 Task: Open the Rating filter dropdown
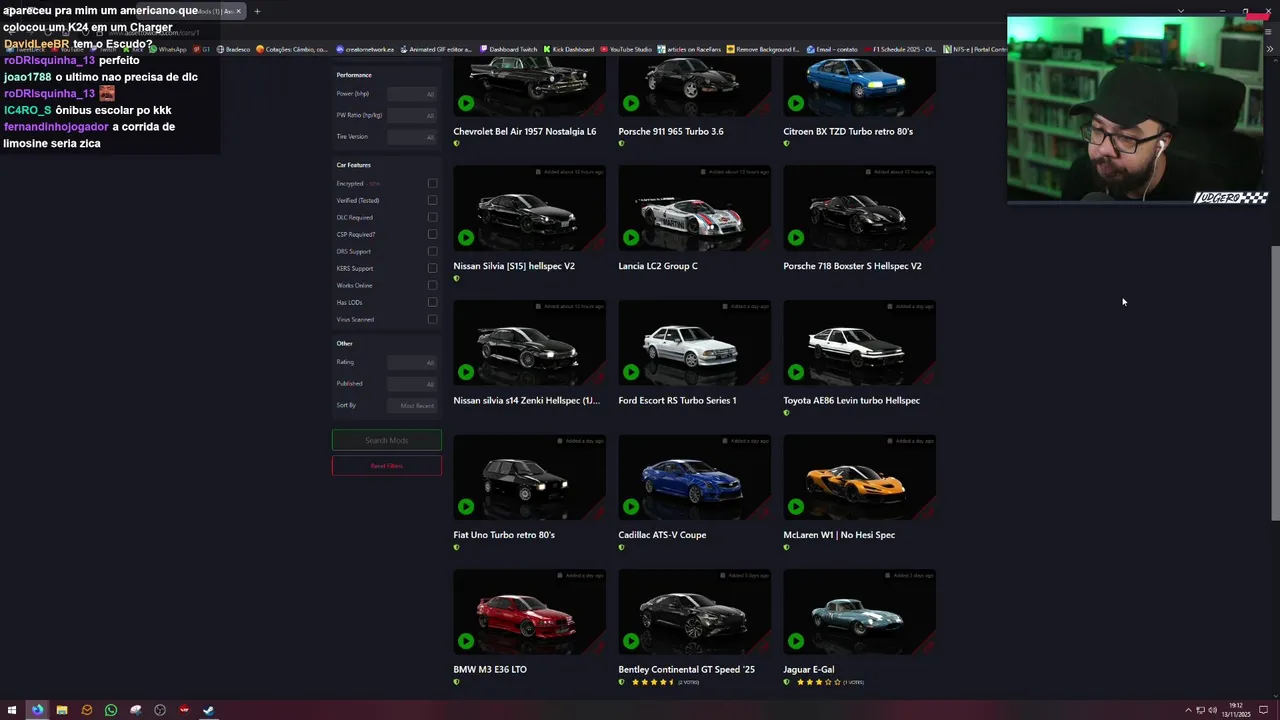pos(412,362)
